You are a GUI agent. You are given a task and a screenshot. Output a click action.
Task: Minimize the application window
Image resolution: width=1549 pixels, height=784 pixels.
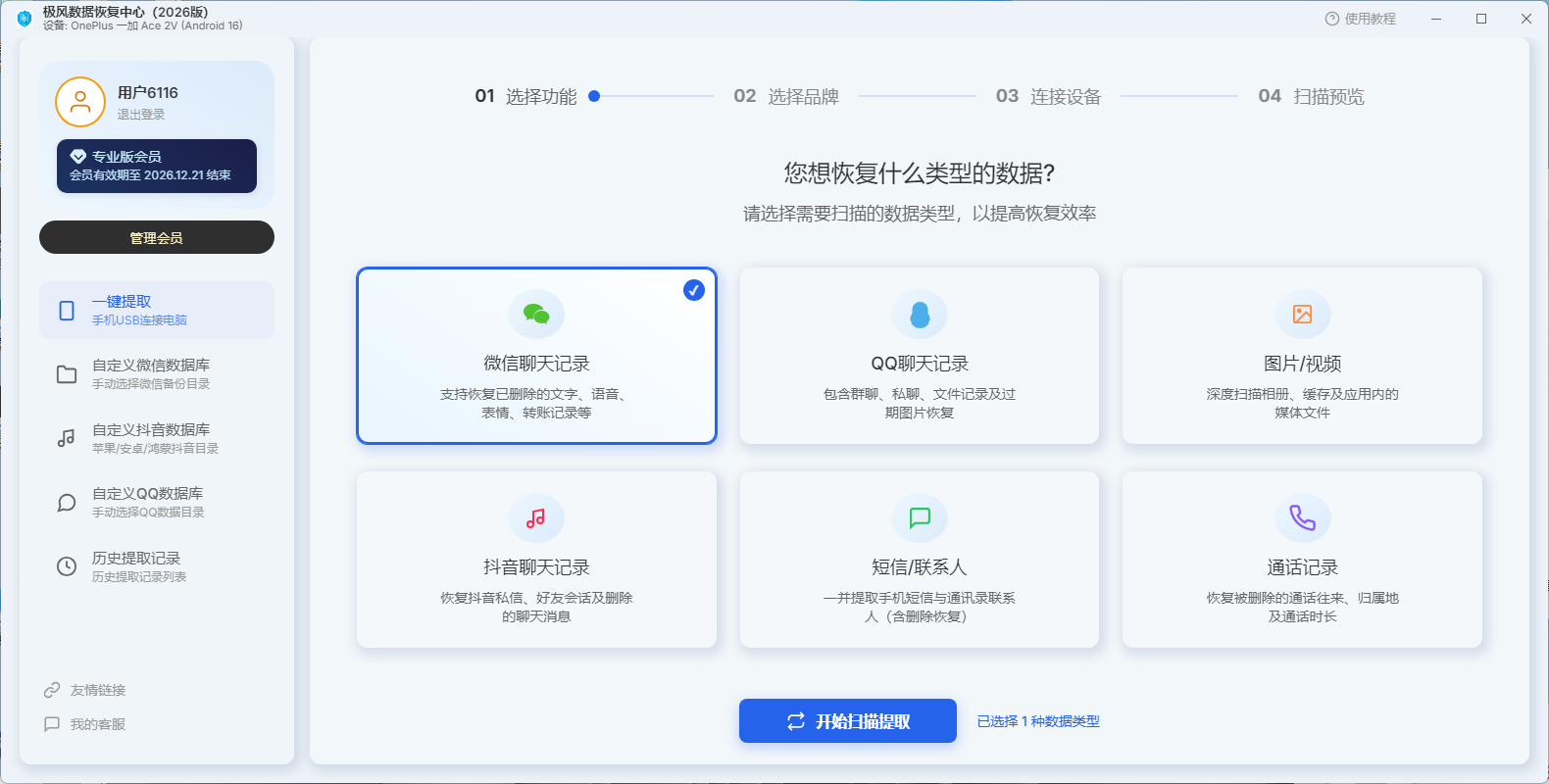pos(1436,19)
